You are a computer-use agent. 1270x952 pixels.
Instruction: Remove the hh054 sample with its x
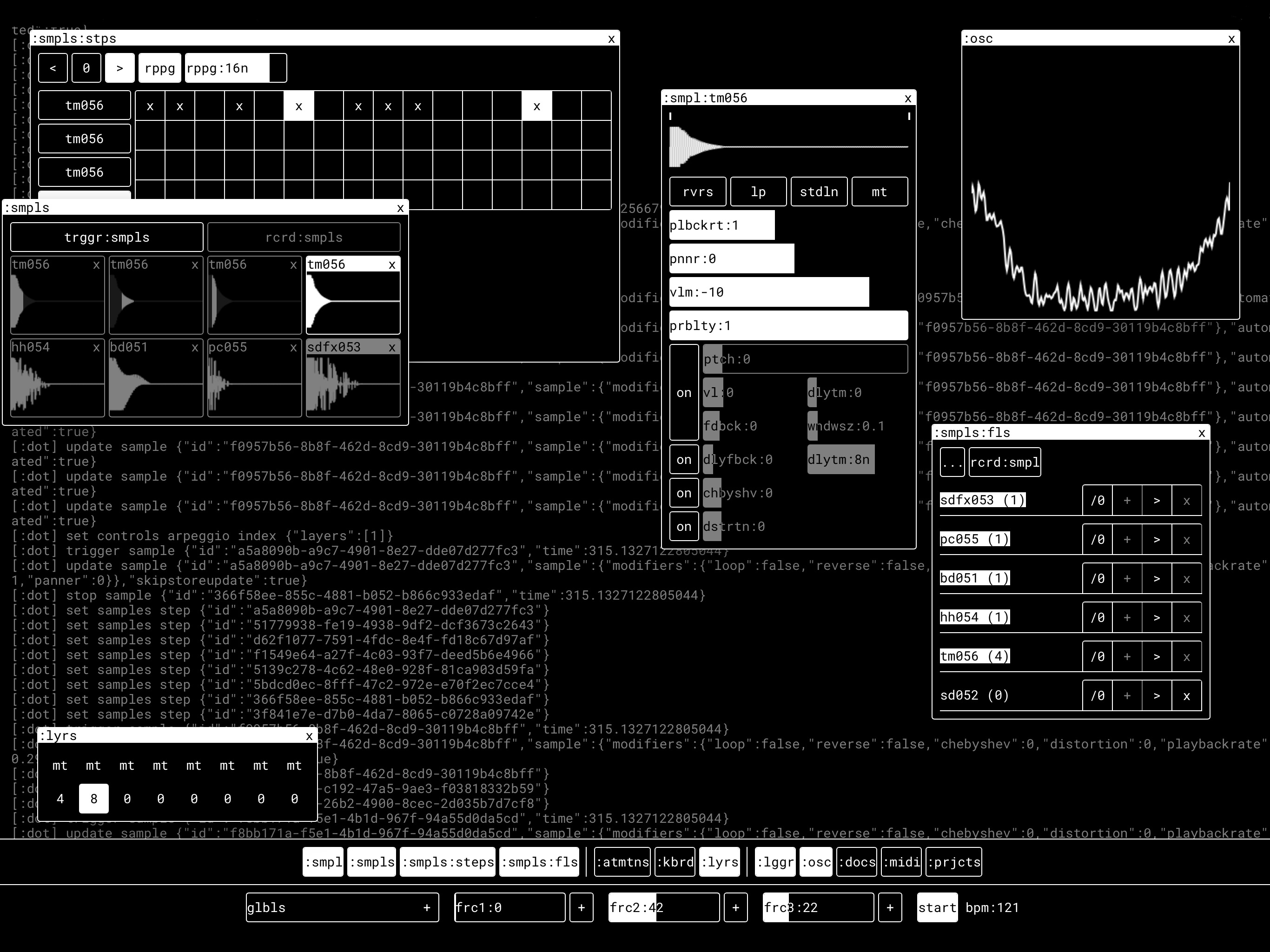coord(96,347)
